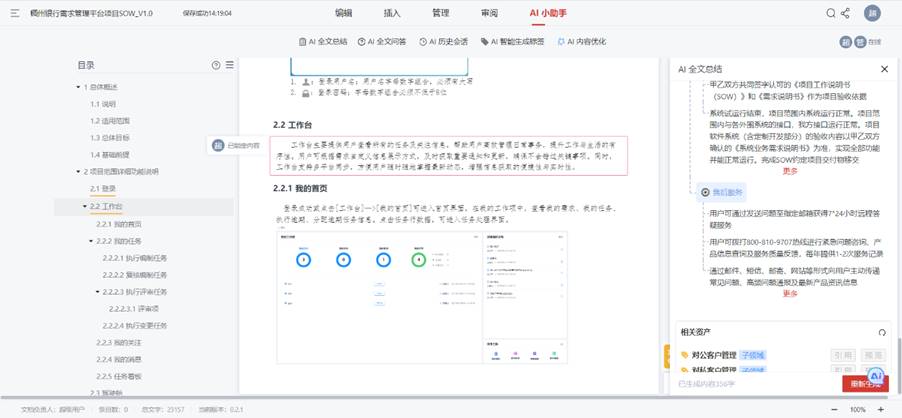Click the yellow side tab handle

pyautogui.click(x=667, y=356)
